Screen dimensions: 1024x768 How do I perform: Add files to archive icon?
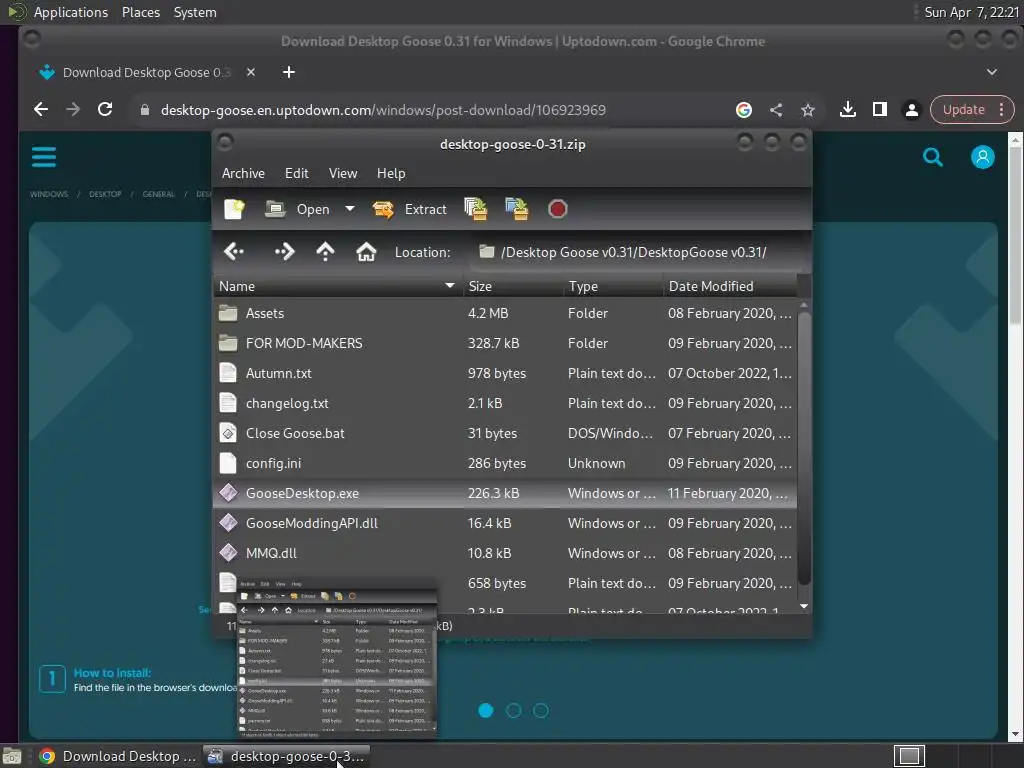[475, 209]
